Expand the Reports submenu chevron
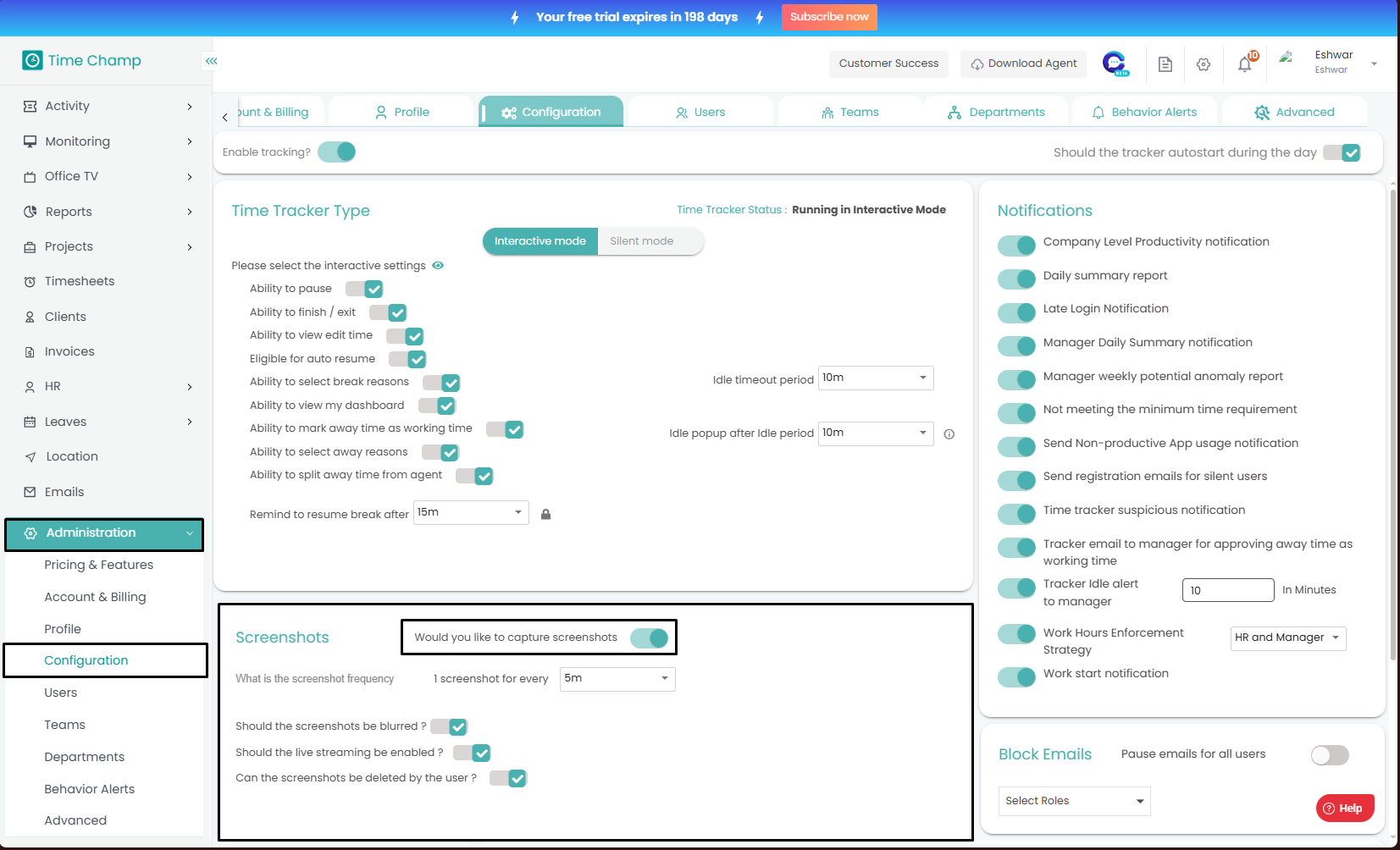The width and height of the screenshot is (1400, 850). [x=190, y=212]
